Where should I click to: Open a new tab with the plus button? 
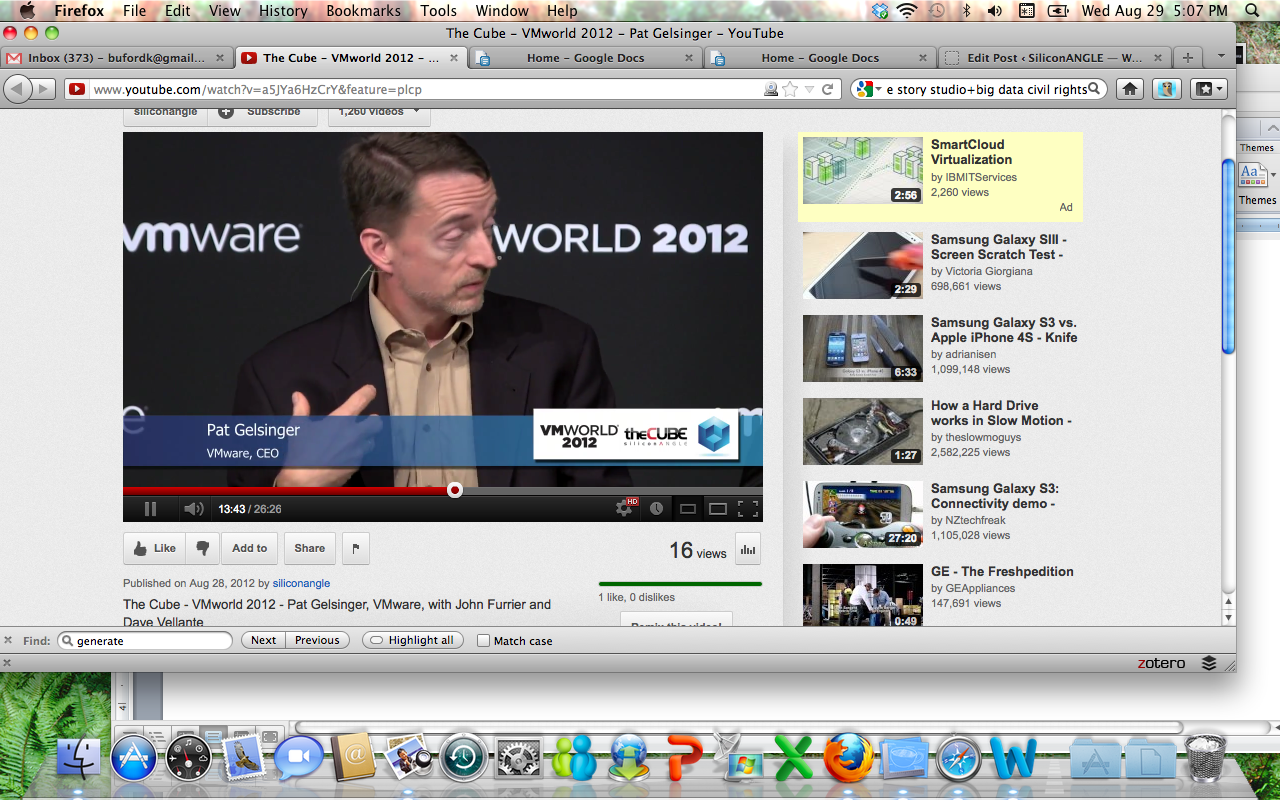[1187, 58]
